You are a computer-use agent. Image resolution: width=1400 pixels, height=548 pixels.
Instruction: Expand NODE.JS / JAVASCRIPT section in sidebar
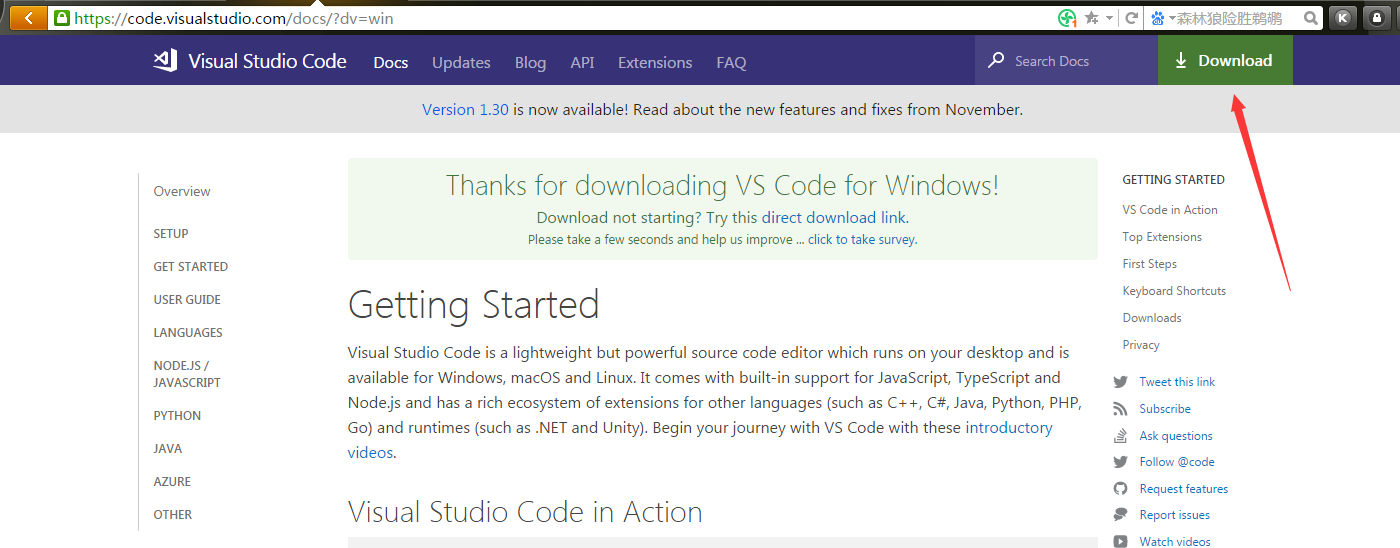coord(187,374)
